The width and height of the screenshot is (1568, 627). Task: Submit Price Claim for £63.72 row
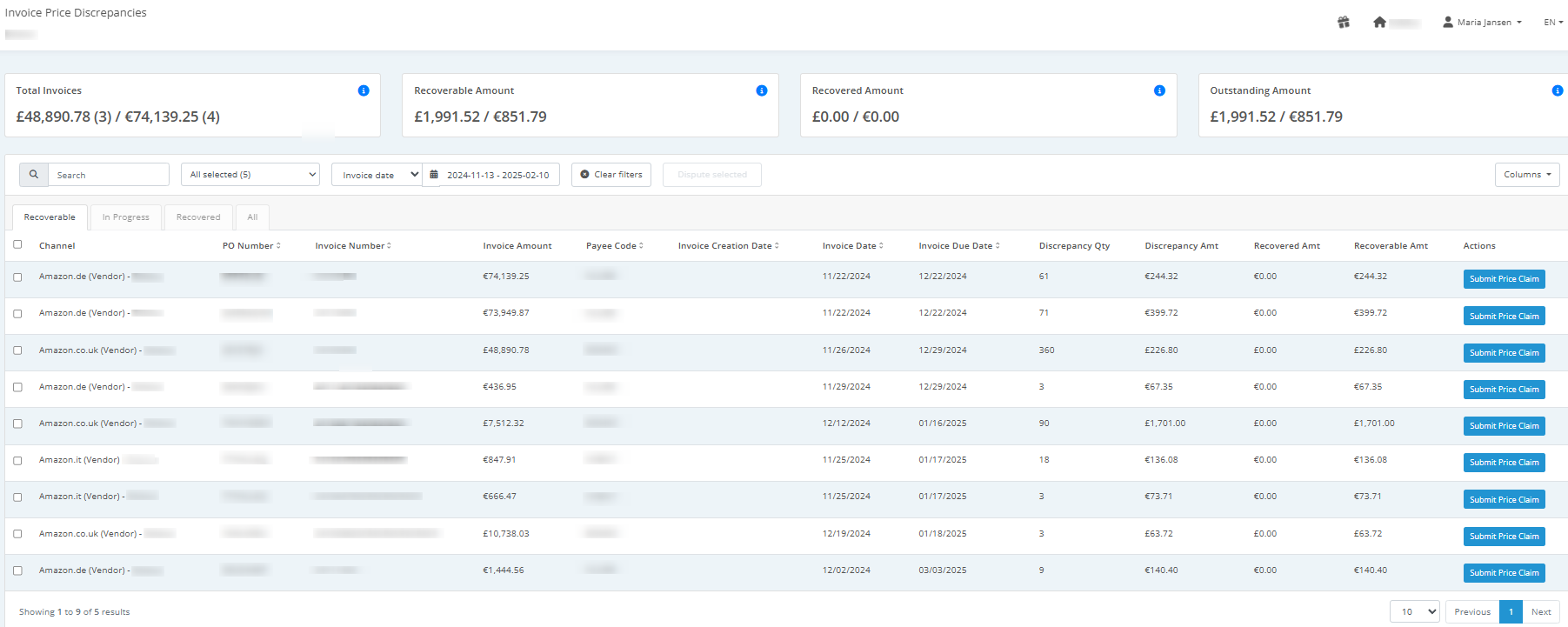coord(1504,537)
